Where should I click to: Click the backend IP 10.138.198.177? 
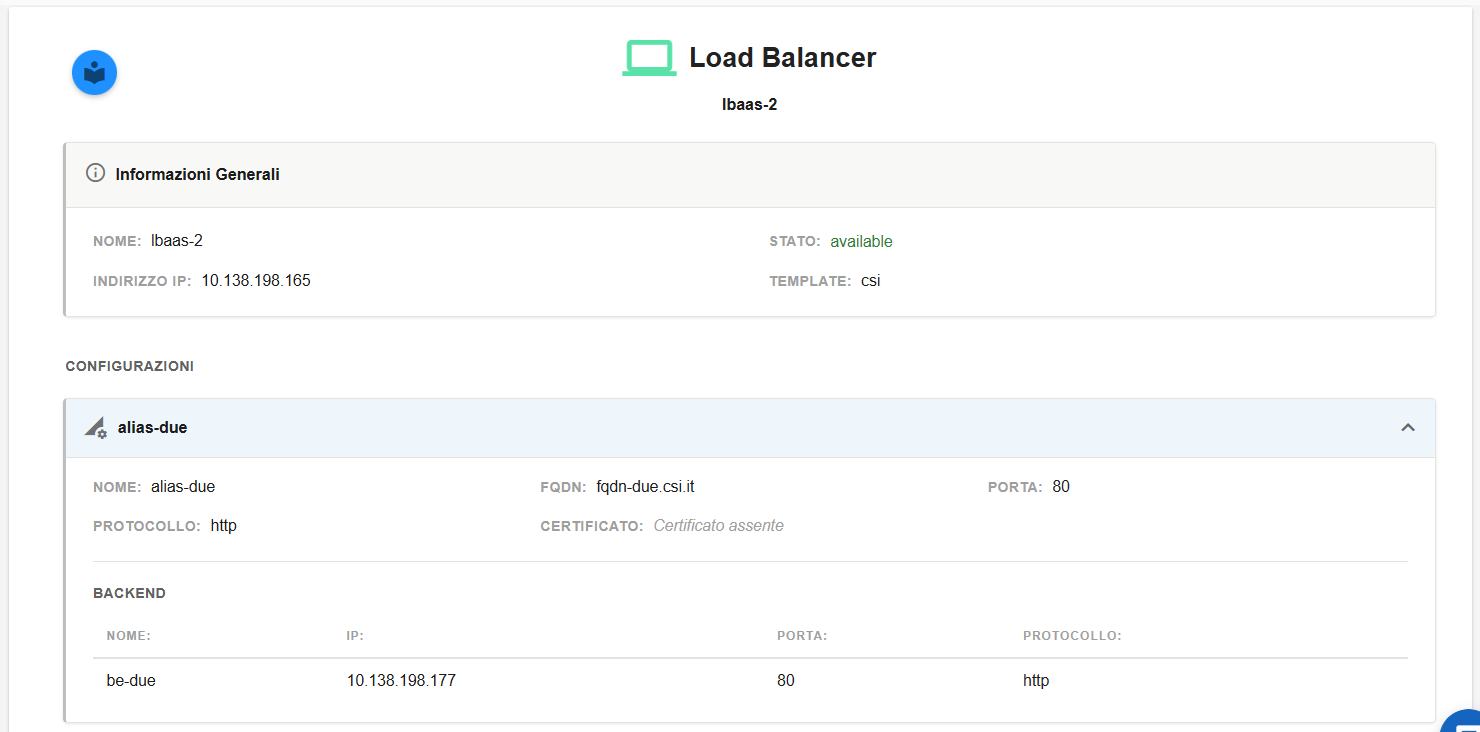click(x=401, y=681)
